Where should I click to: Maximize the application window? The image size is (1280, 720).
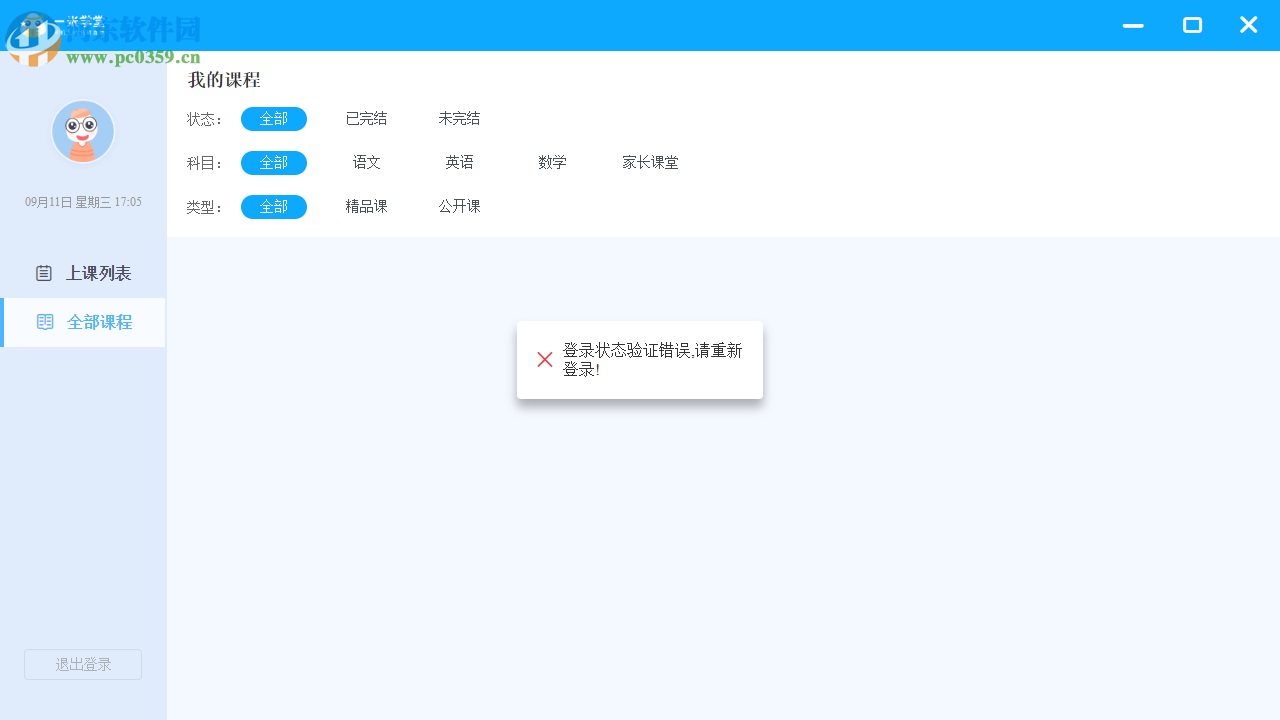coord(1192,25)
